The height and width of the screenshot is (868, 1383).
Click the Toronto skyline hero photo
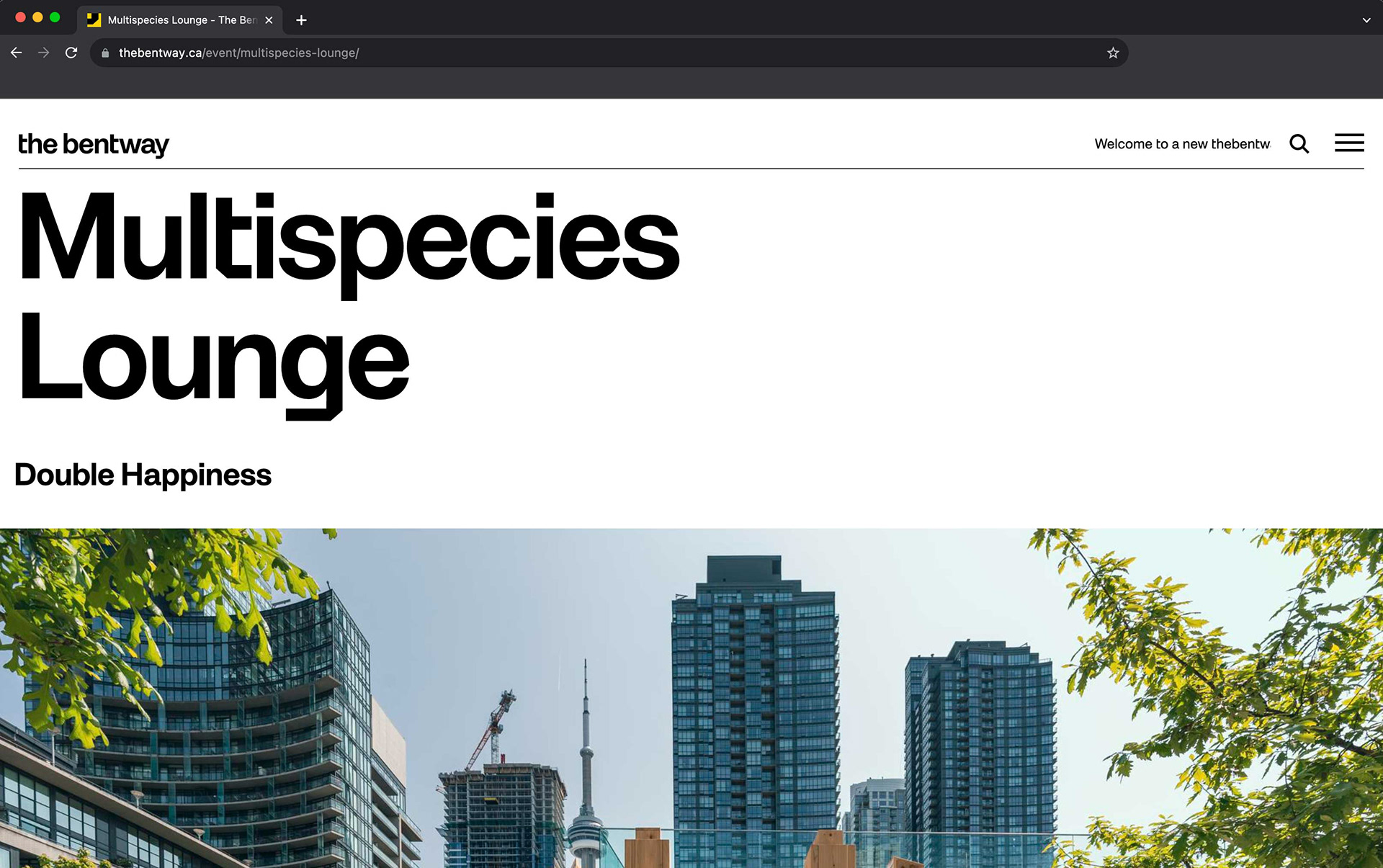[691, 698]
